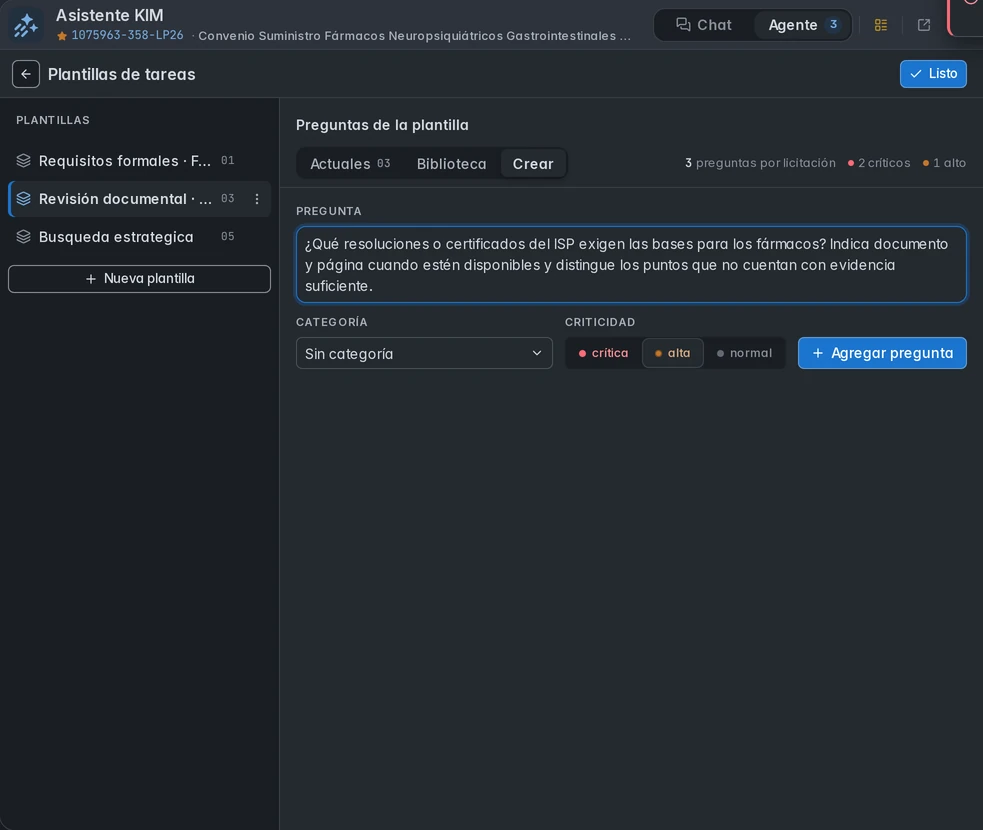Open the tender link 1075963-358-LP26
This screenshot has width=983, height=830.
click(127, 35)
